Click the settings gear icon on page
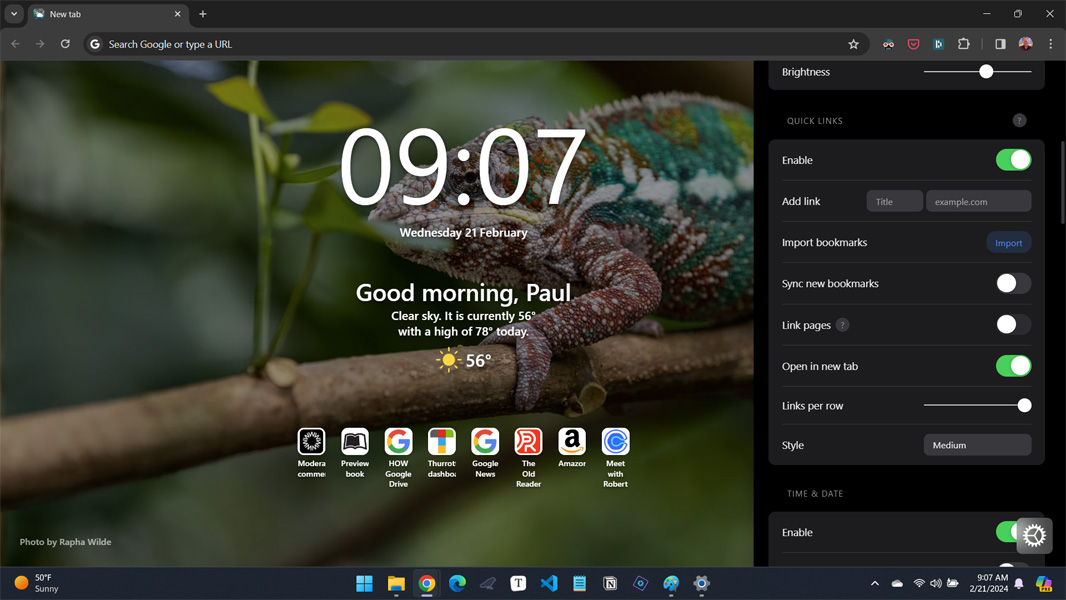 point(1034,535)
